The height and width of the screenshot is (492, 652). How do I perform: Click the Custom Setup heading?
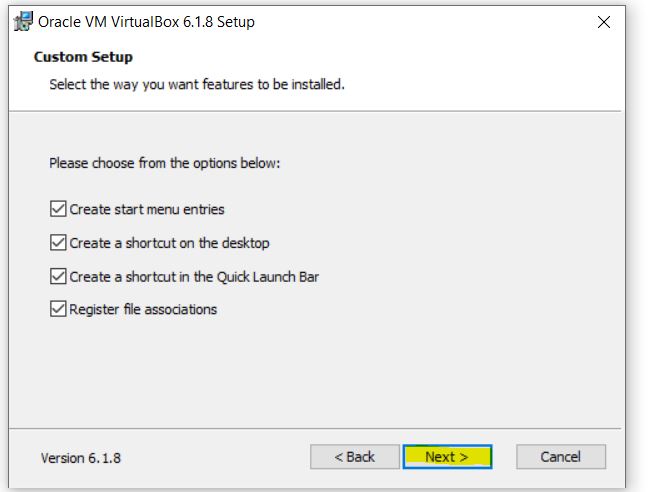click(83, 57)
